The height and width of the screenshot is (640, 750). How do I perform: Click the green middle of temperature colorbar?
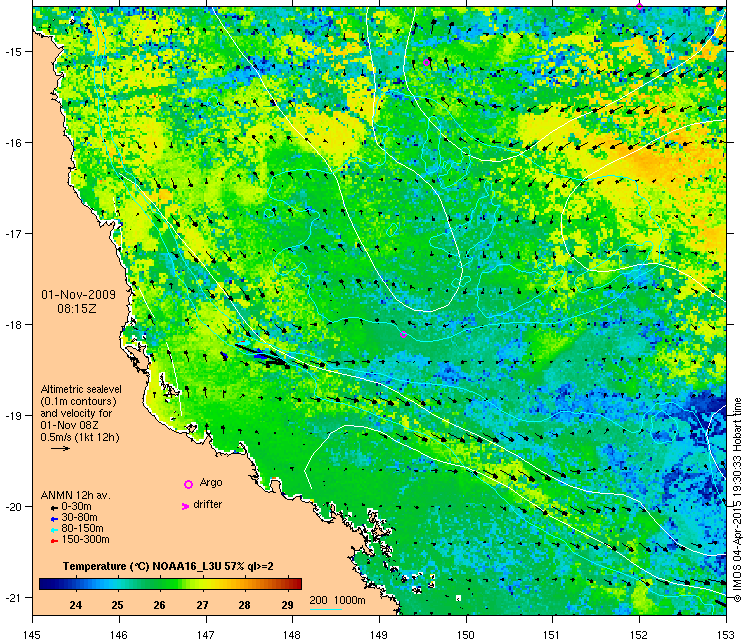click(x=170, y=584)
